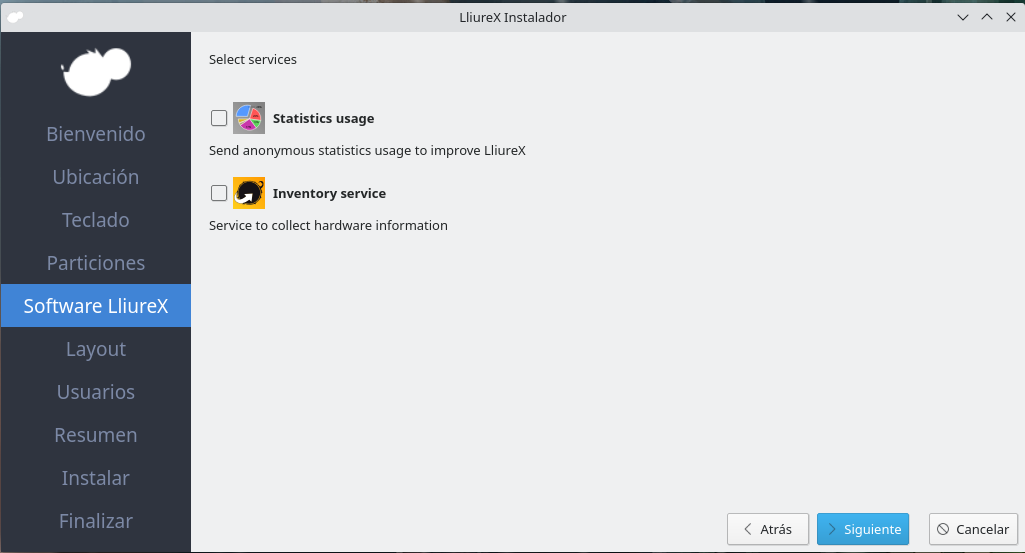Jump to the Particiones step
This screenshot has height=553, width=1025.
coord(96,263)
